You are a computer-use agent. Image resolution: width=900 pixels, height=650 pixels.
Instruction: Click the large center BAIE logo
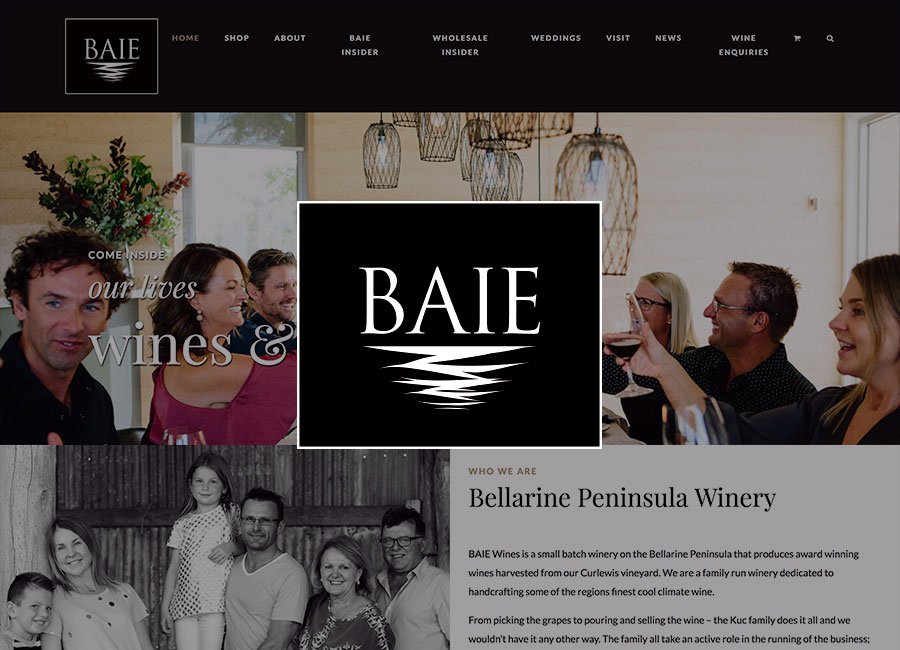pyautogui.click(x=449, y=325)
